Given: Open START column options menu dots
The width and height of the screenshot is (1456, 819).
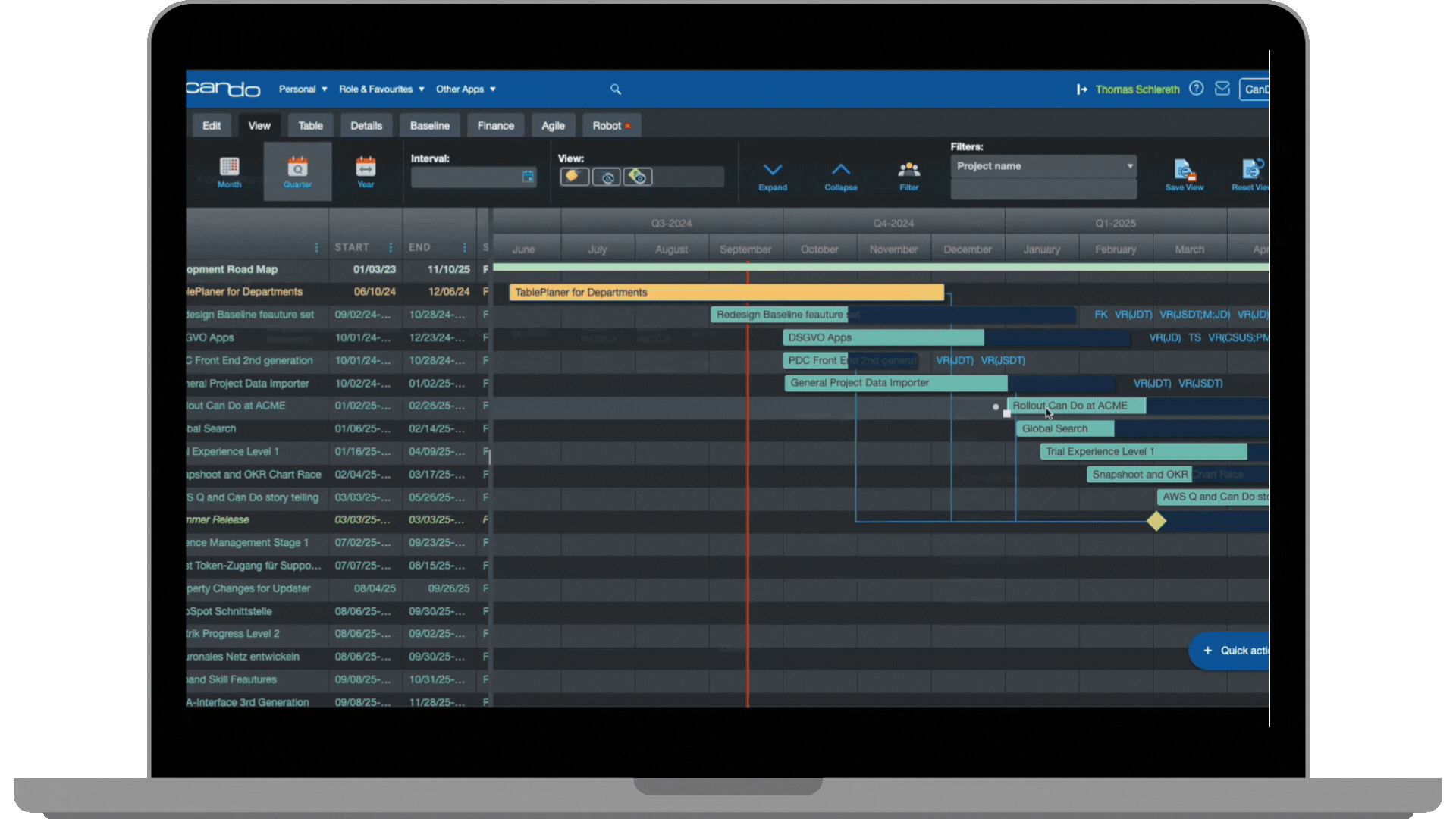Looking at the screenshot, I should [391, 247].
